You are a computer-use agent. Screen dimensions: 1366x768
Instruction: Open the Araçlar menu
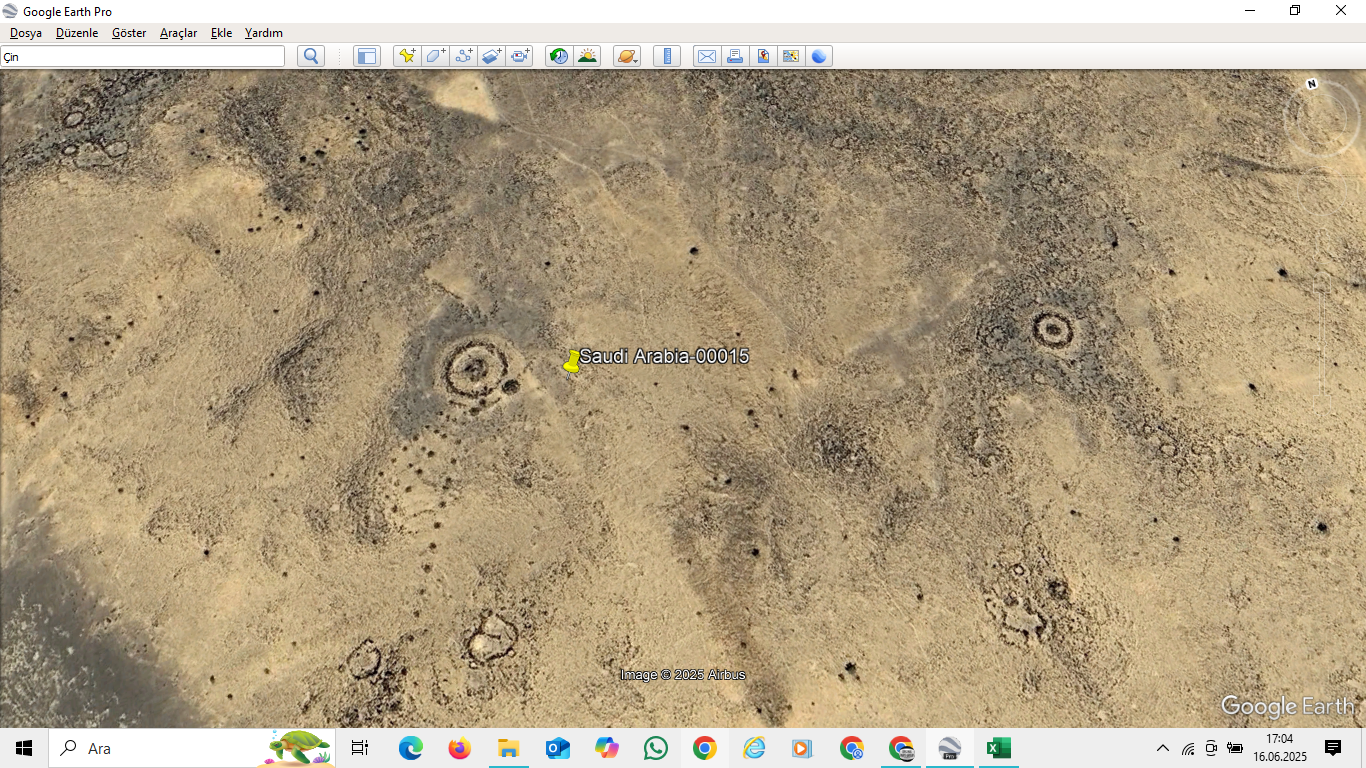tap(179, 33)
